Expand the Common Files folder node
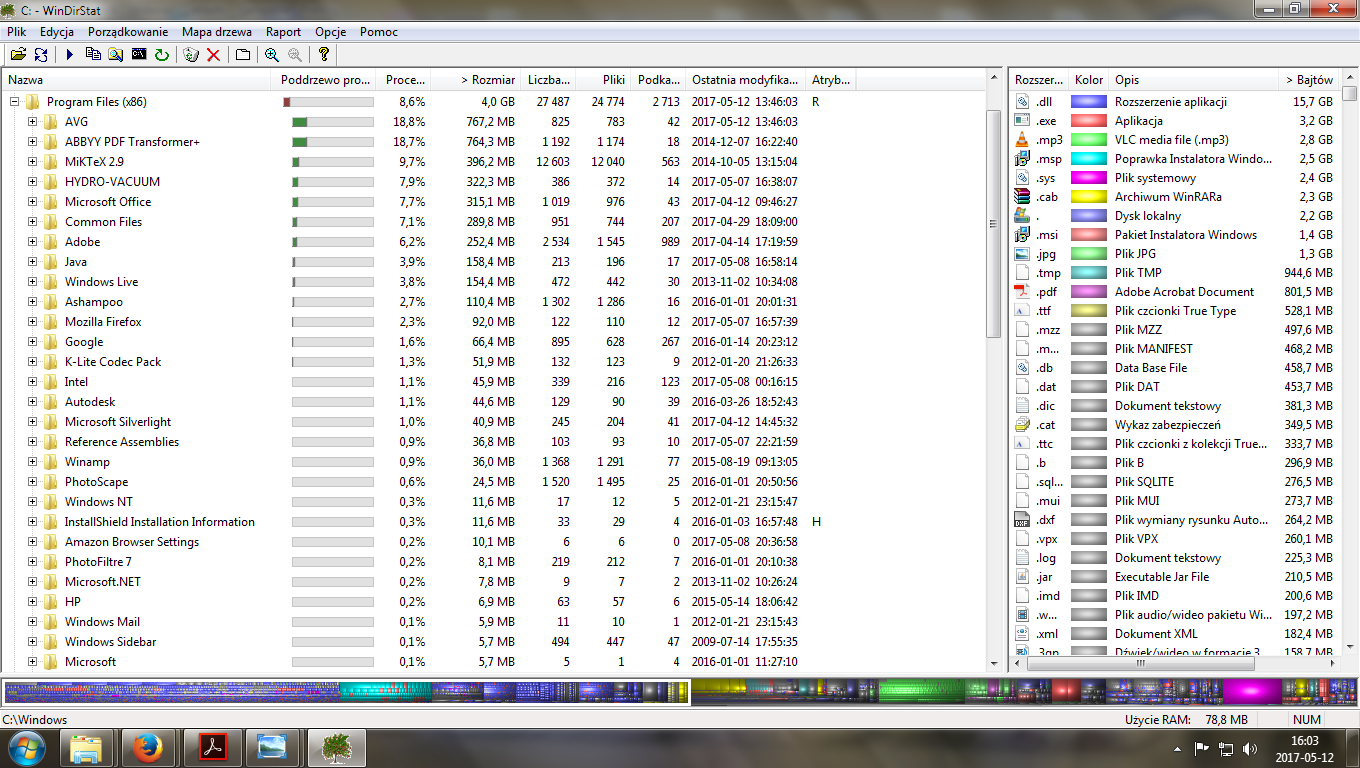 [32, 222]
